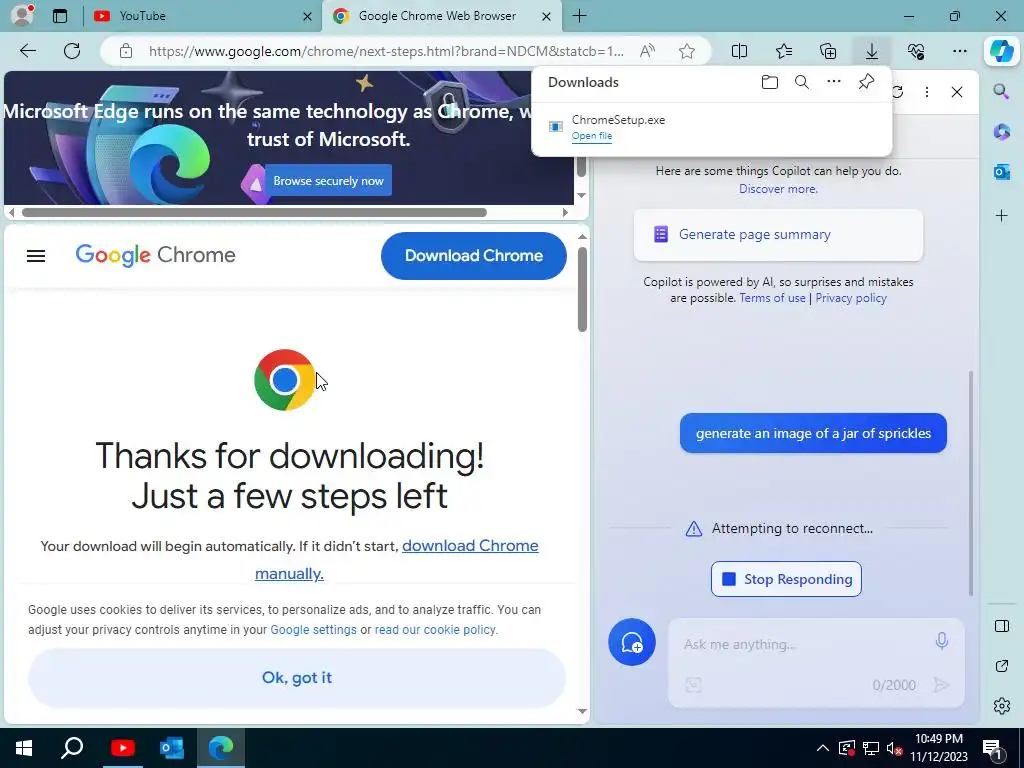Open Google settings link
This screenshot has height=768, width=1024.
[313, 630]
